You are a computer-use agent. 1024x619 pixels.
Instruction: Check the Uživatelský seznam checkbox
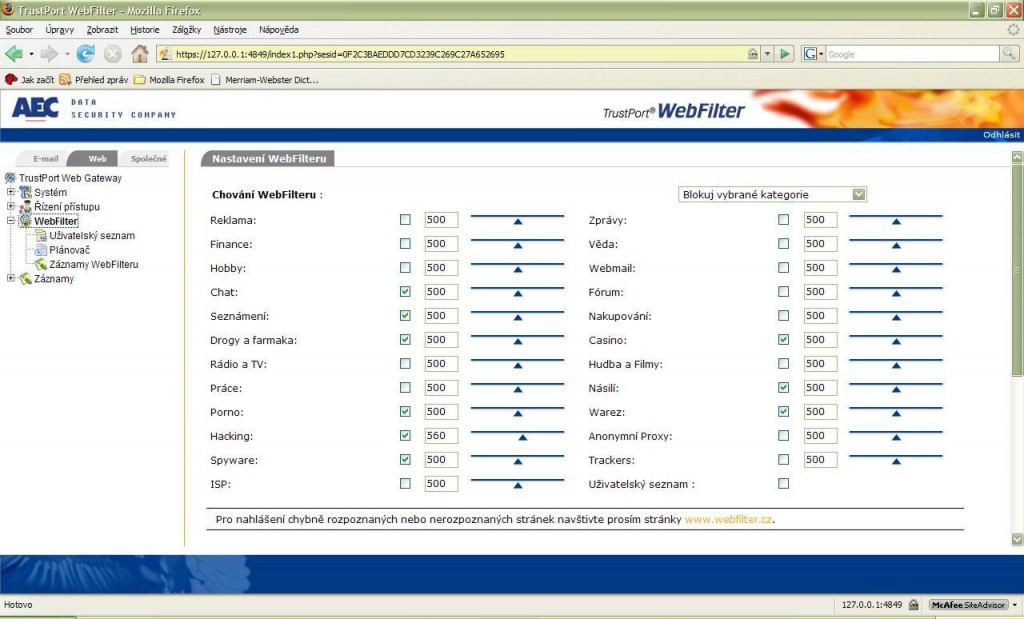pos(784,484)
